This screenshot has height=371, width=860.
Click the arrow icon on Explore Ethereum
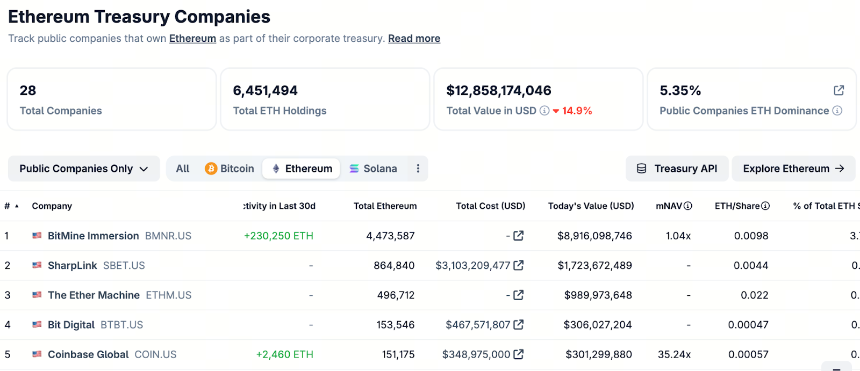tap(839, 168)
